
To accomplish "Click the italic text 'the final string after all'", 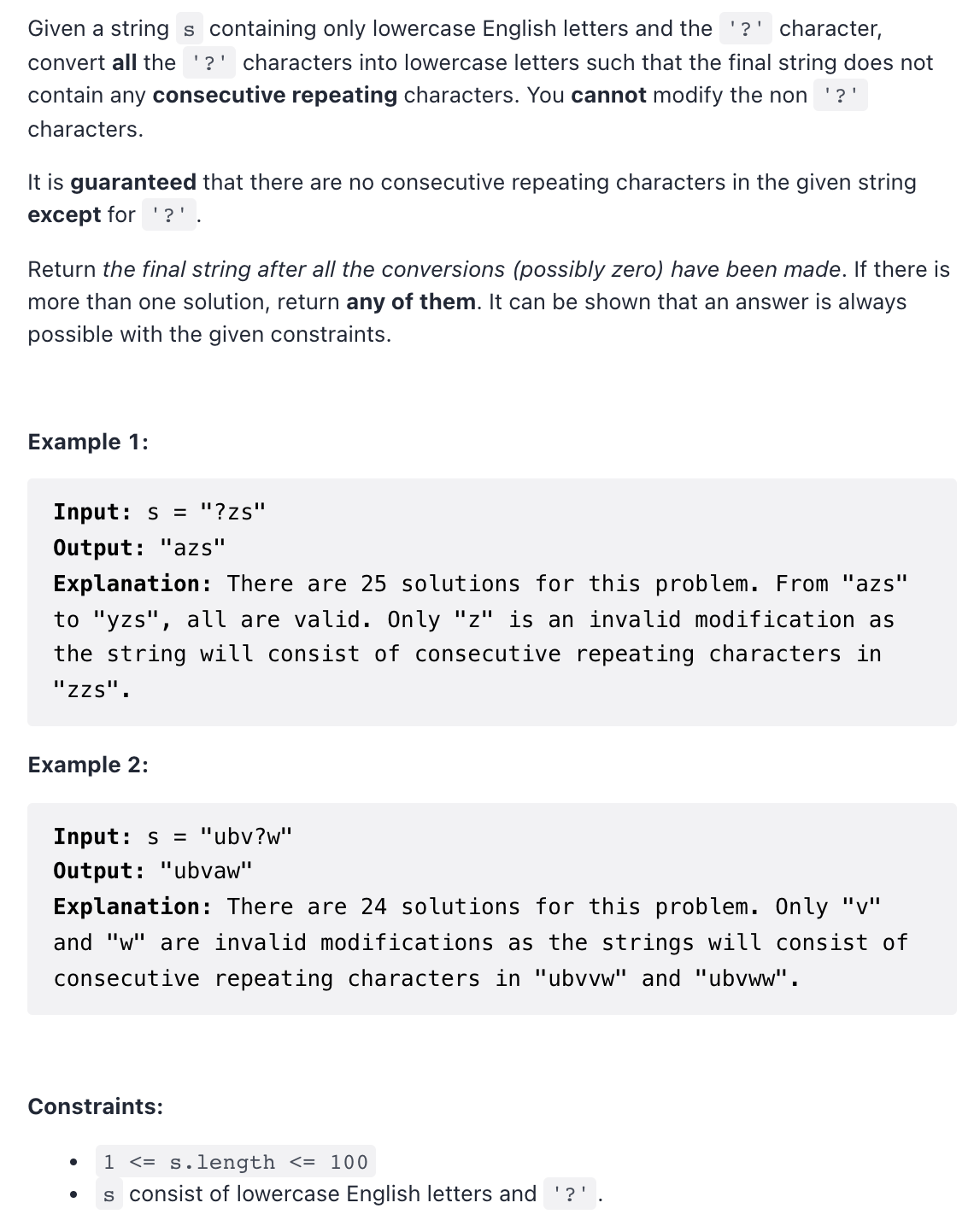I will 220,269.
